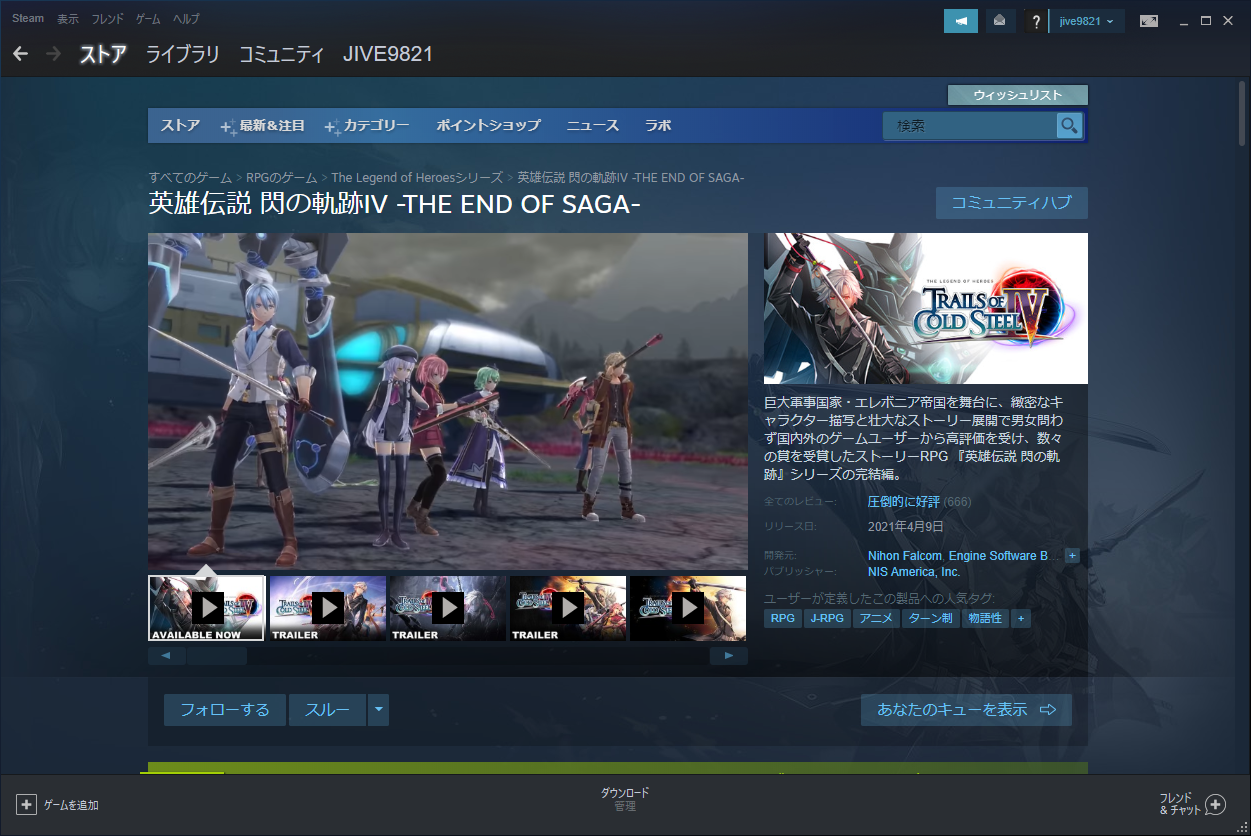Image resolution: width=1251 pixels, height=836 pixels.
Task: Open the カテゴリー store menu
Action: [x=367, y=126]
